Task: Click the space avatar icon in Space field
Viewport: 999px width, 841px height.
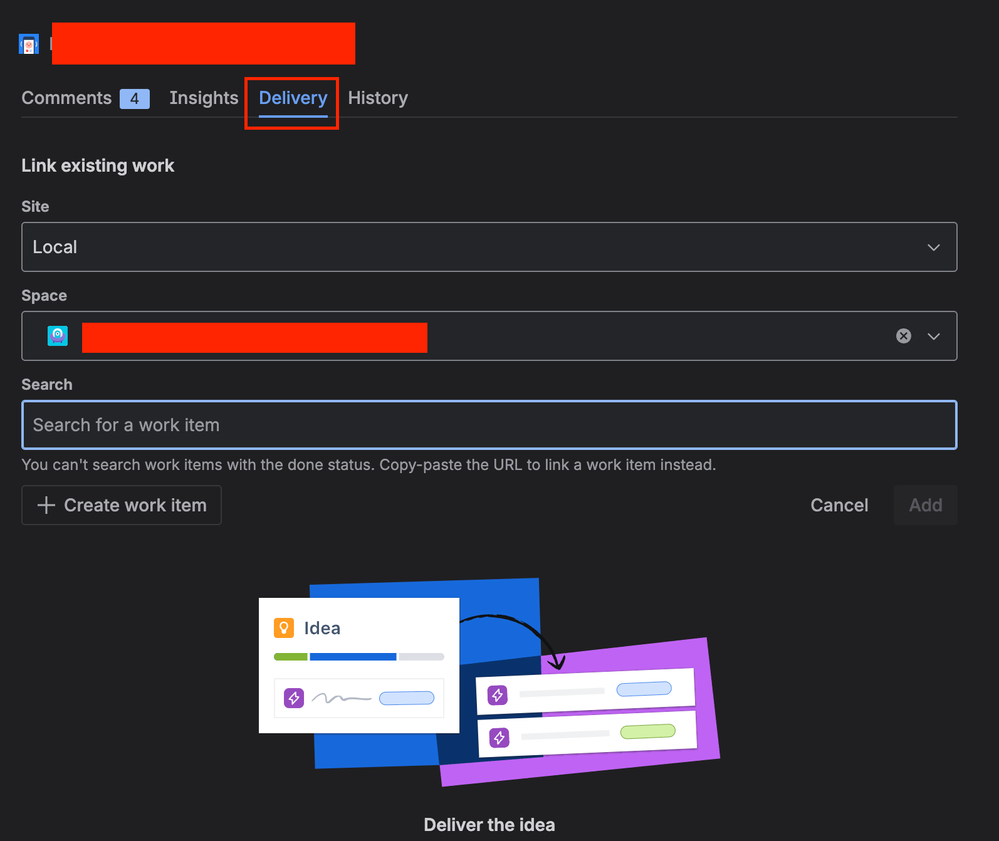Action: (57, 335)
